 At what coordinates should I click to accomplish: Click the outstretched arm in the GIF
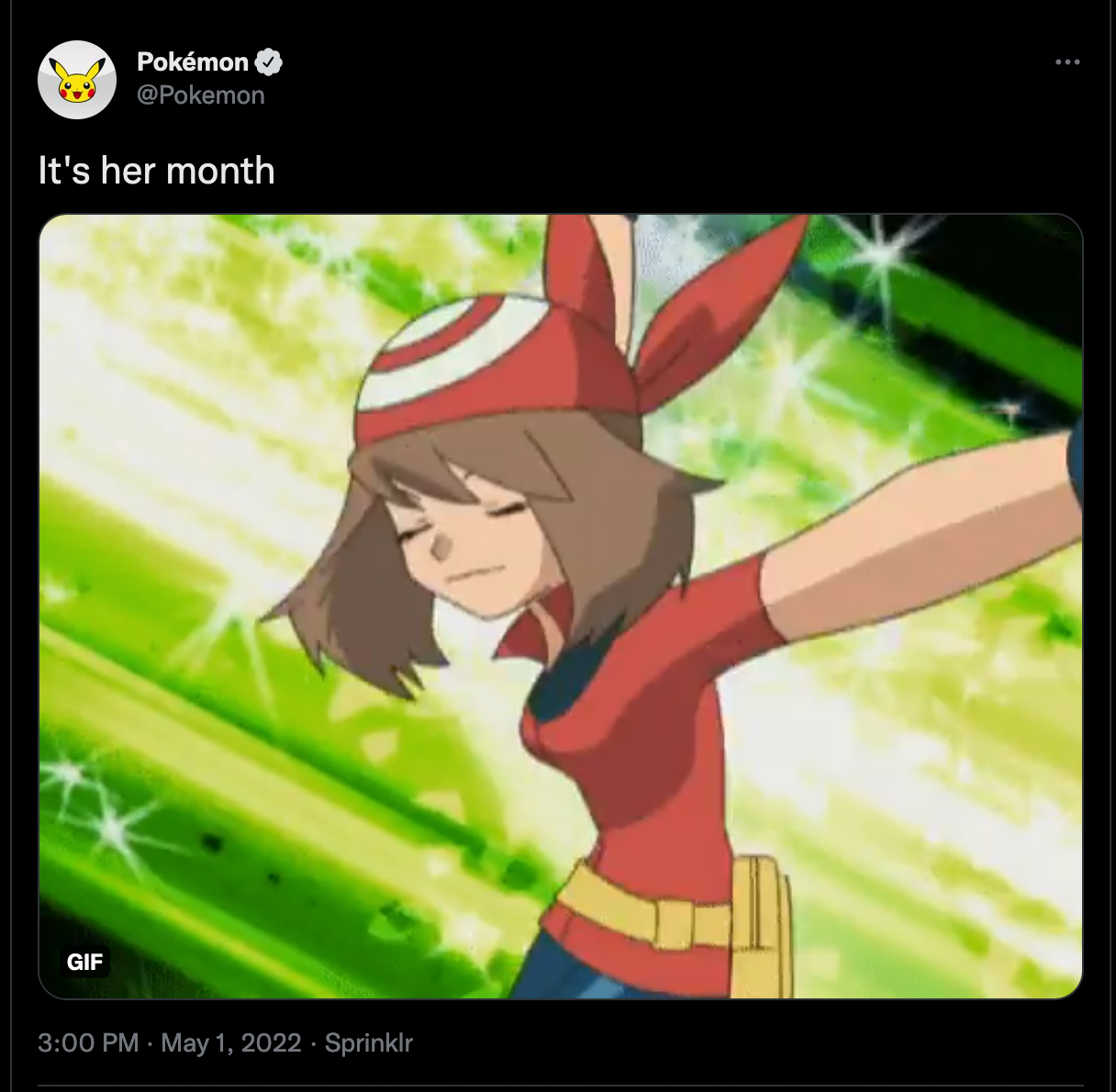918,532
